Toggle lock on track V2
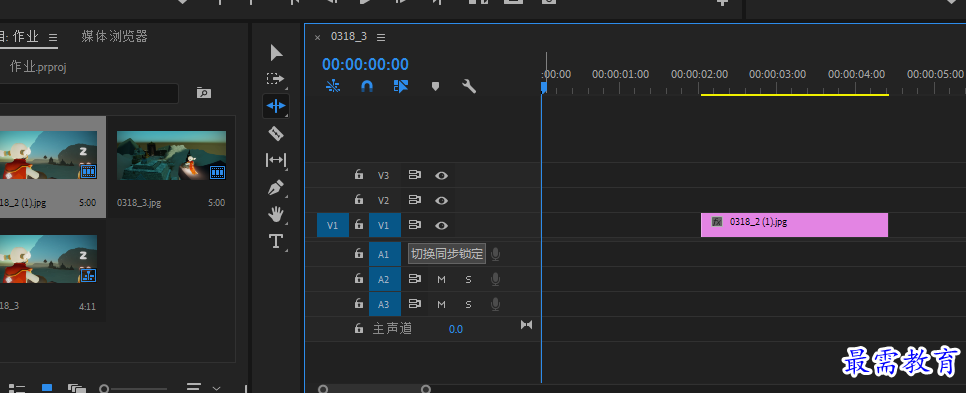 click(x=359, y=200)
